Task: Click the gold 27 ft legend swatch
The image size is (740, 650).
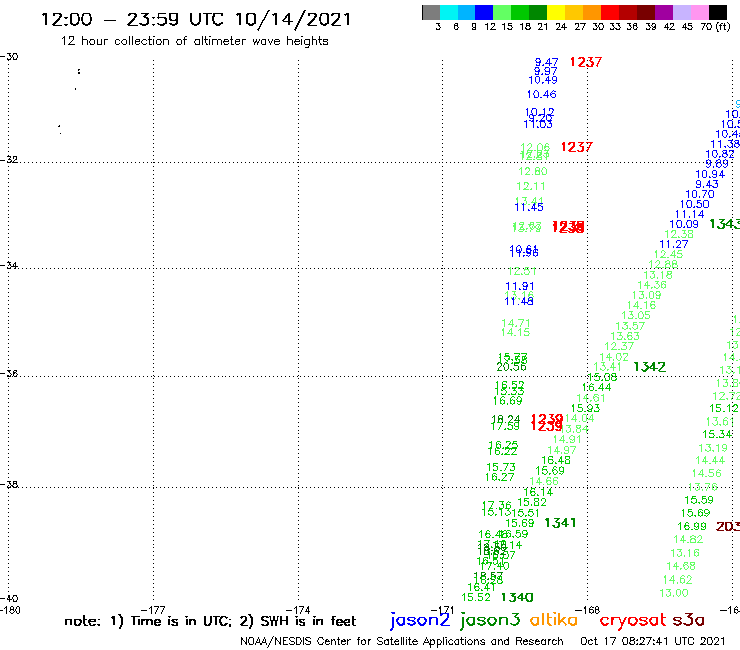Action: click(x=574, y=12)
